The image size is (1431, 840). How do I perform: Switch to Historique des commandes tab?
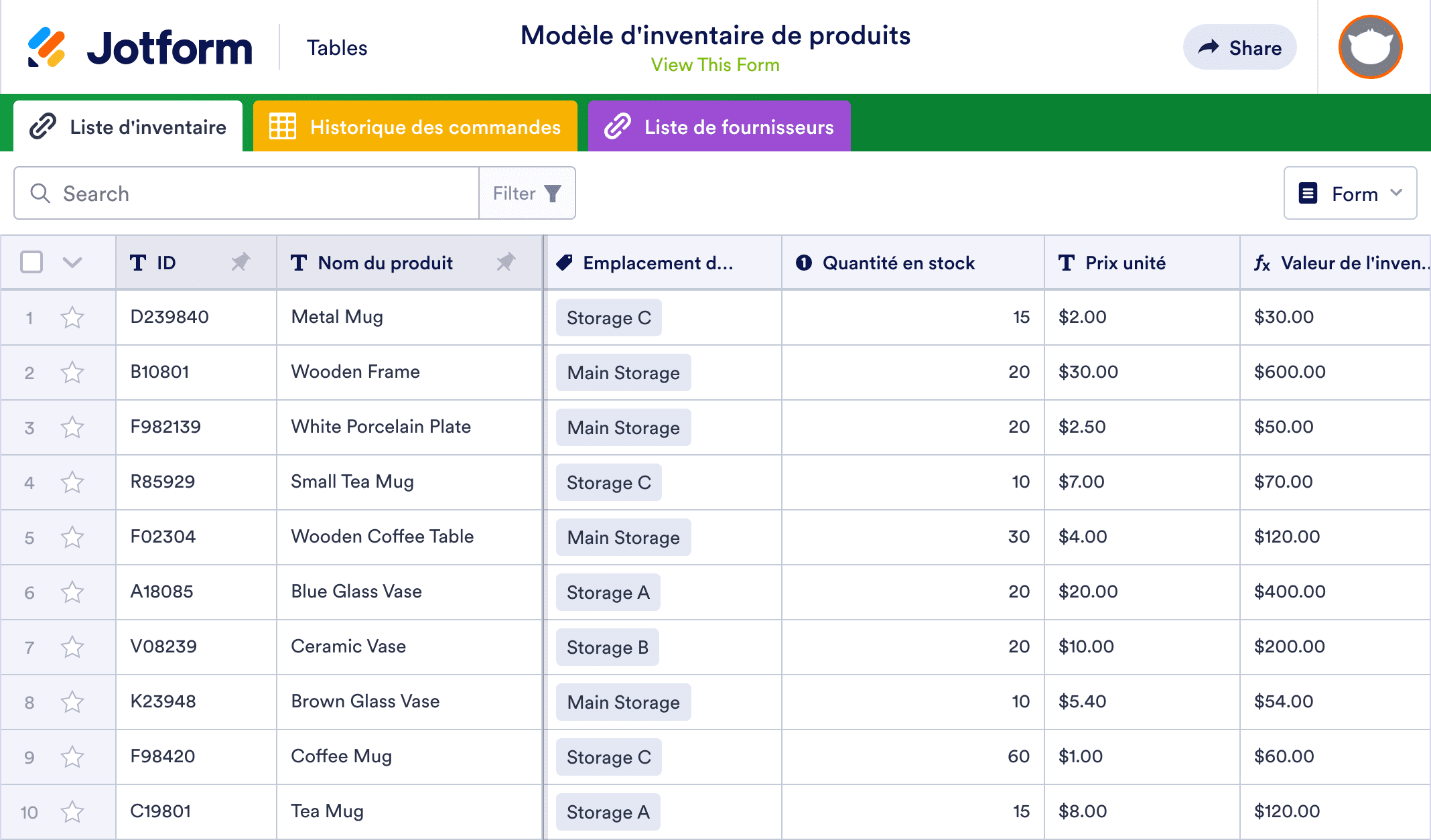[x=415, y=127]
